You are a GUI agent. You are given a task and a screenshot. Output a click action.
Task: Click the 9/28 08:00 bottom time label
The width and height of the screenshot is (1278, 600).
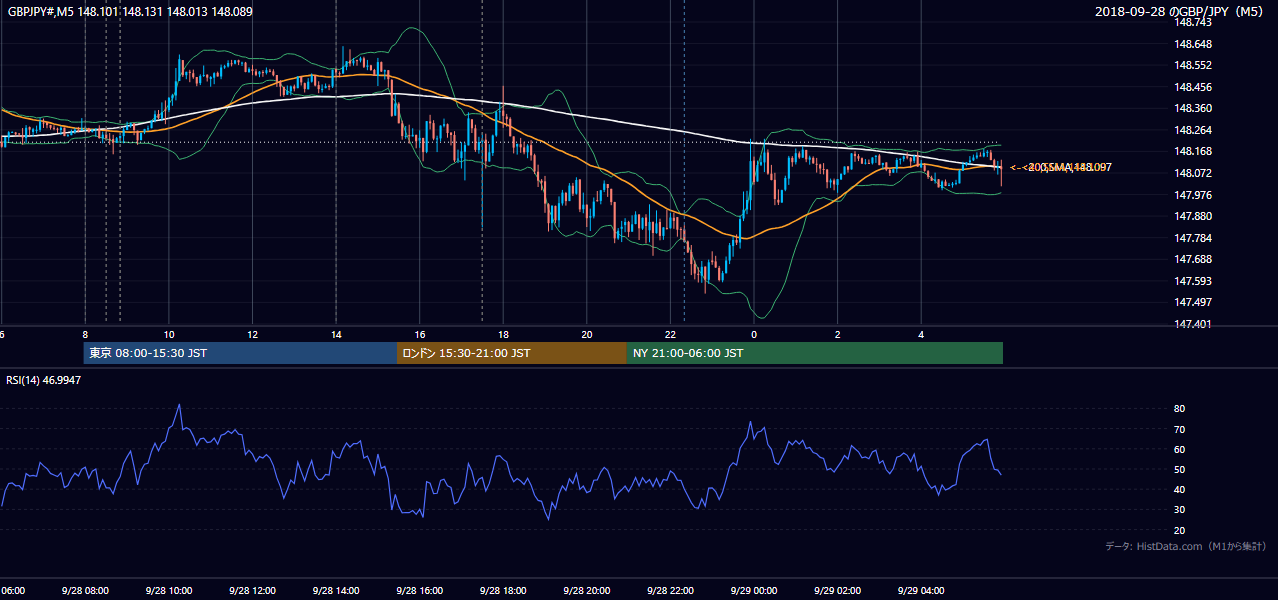[85, 591]
